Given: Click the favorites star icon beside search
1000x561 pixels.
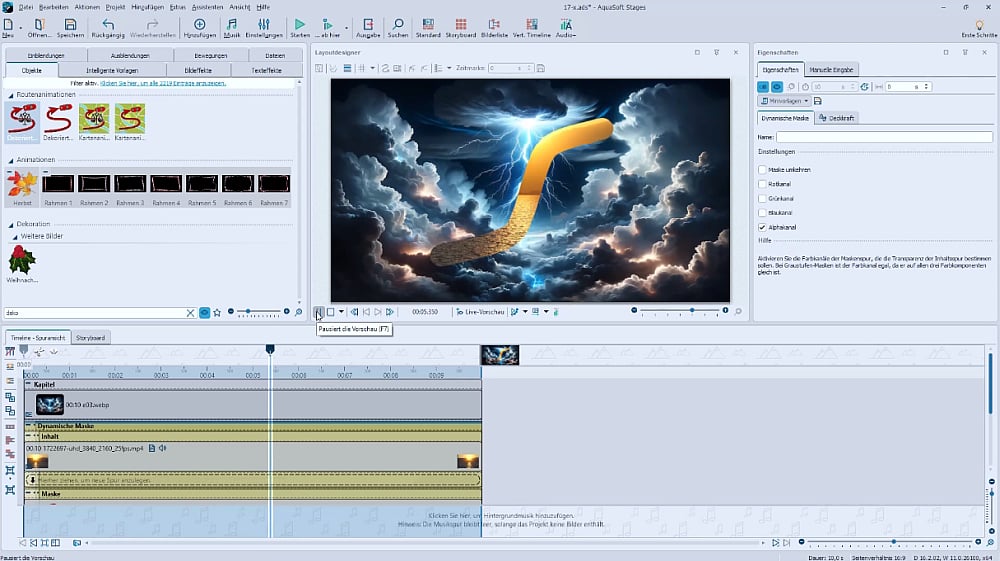Looking at the screenshot, I should tap(217, 313).
